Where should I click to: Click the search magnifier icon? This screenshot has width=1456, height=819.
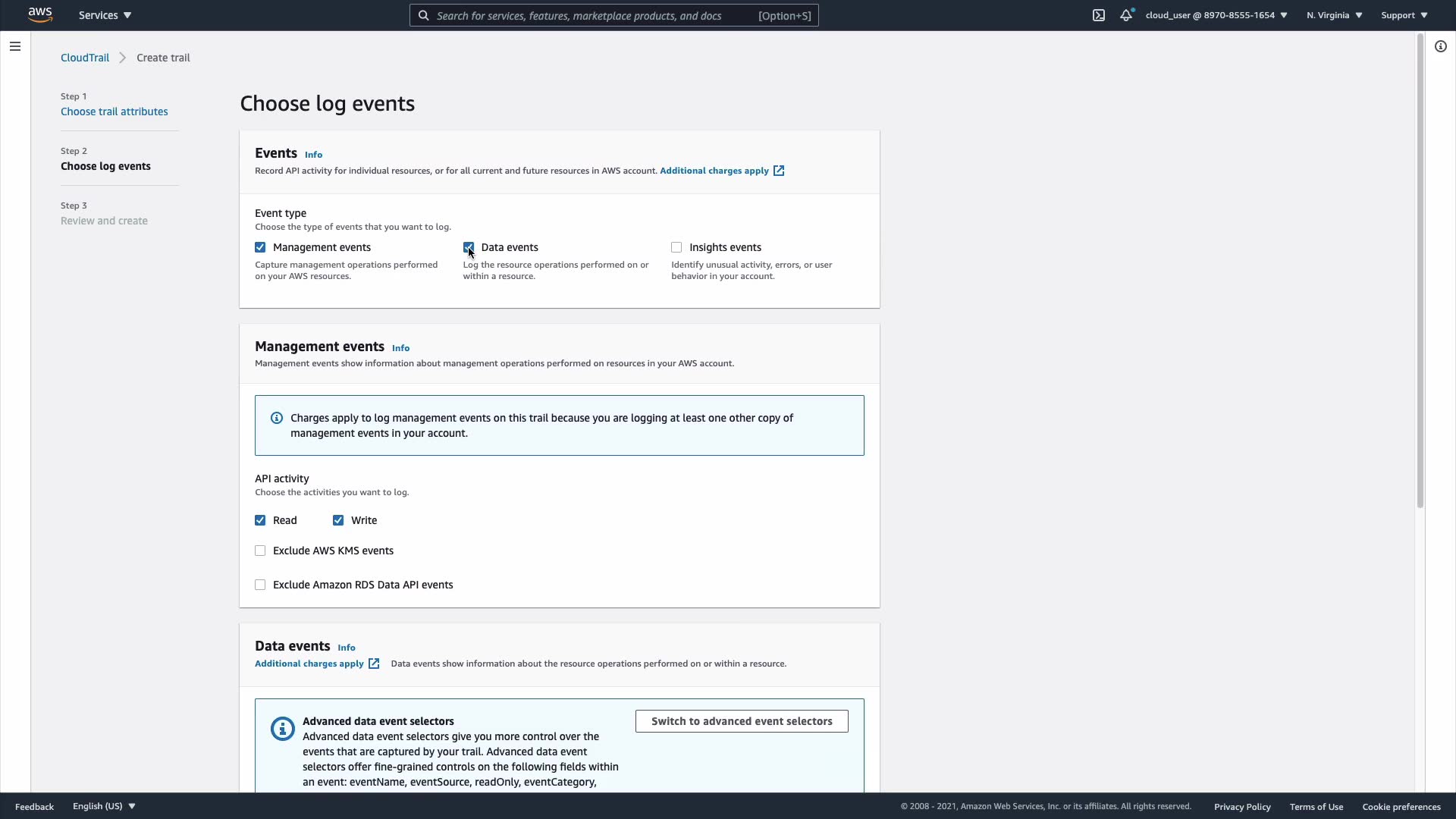(x=424, y=15)
